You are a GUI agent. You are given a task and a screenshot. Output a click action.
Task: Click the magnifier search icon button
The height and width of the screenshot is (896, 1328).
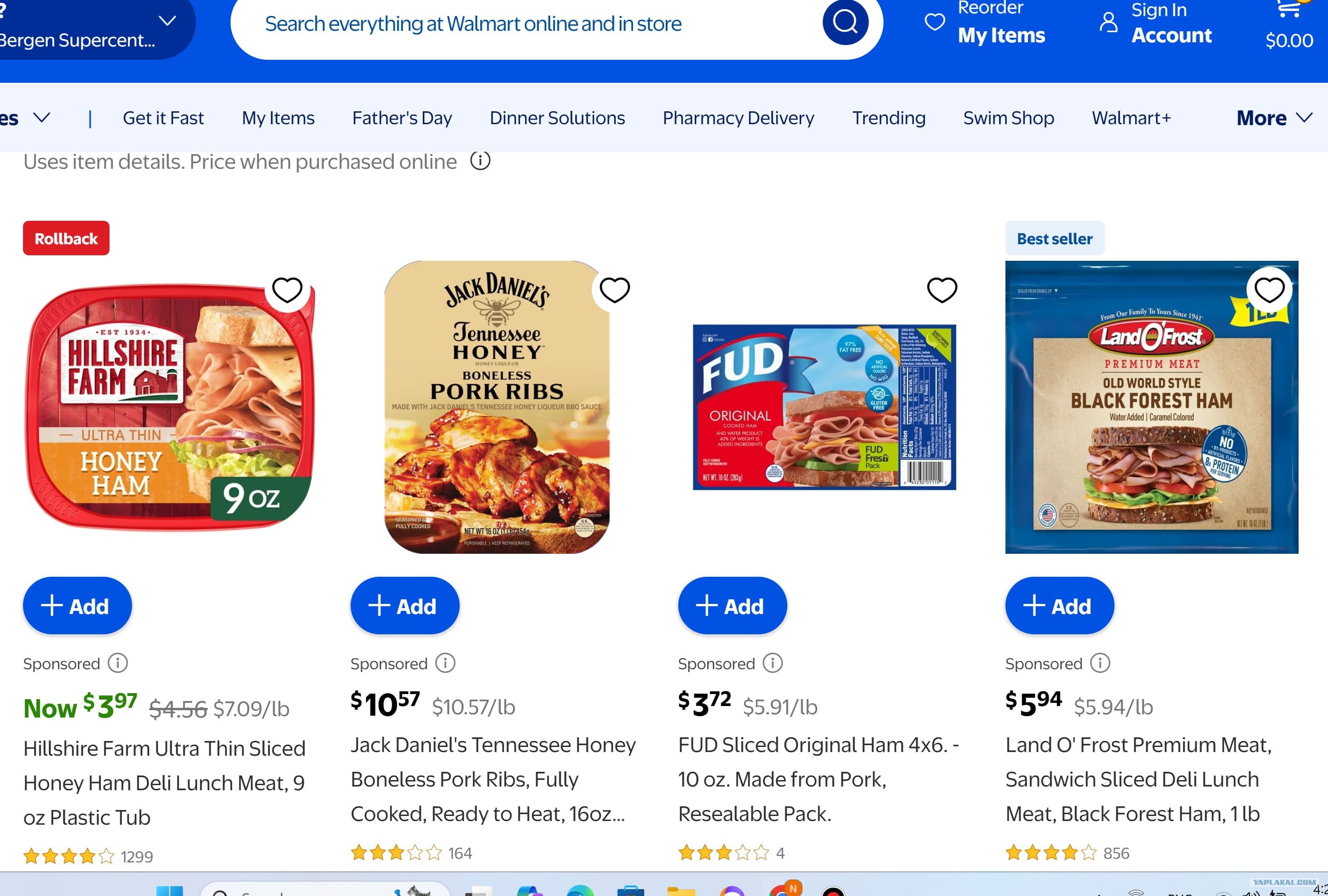(845, 22)
